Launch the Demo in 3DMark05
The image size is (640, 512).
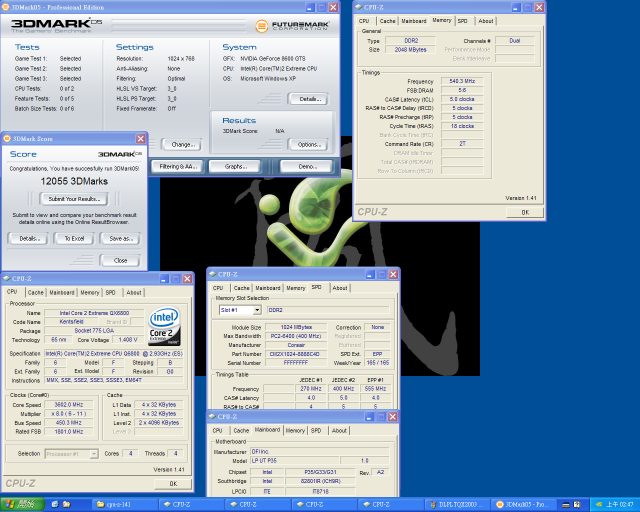[307, 167]
